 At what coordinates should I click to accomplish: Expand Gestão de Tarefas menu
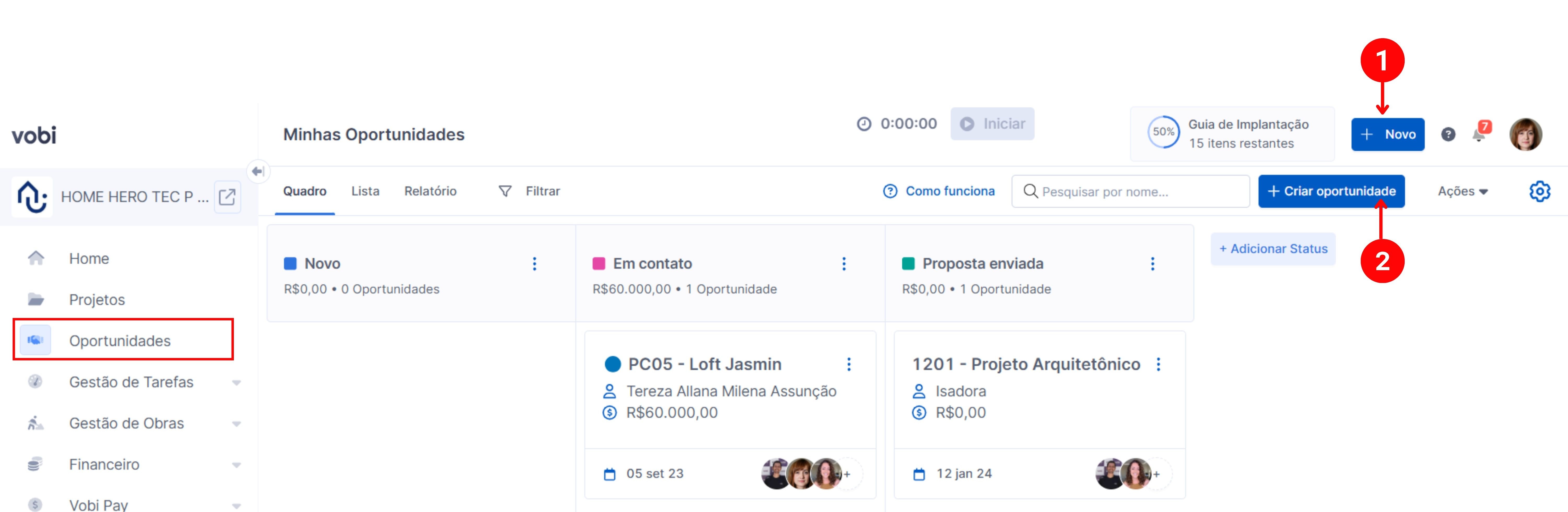pos(236,382)
